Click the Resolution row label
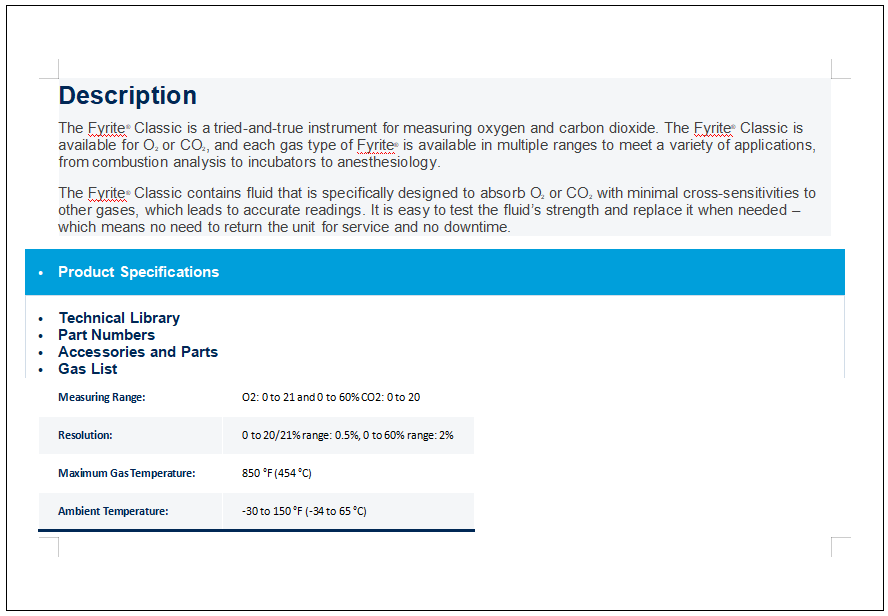The image size is (888, 616). click(85, 435)
